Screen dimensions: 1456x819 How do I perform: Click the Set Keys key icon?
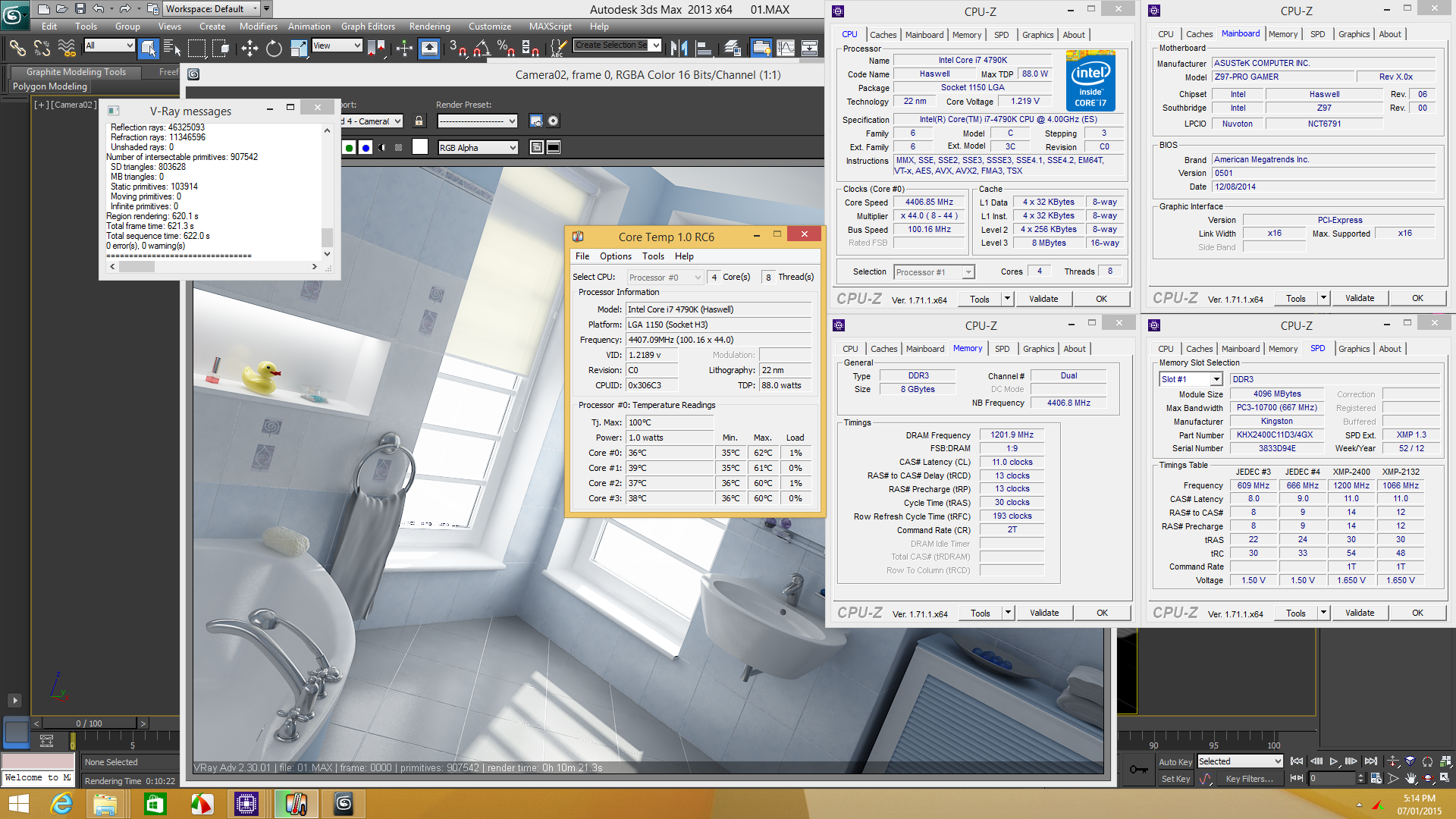coord(1138,770)
